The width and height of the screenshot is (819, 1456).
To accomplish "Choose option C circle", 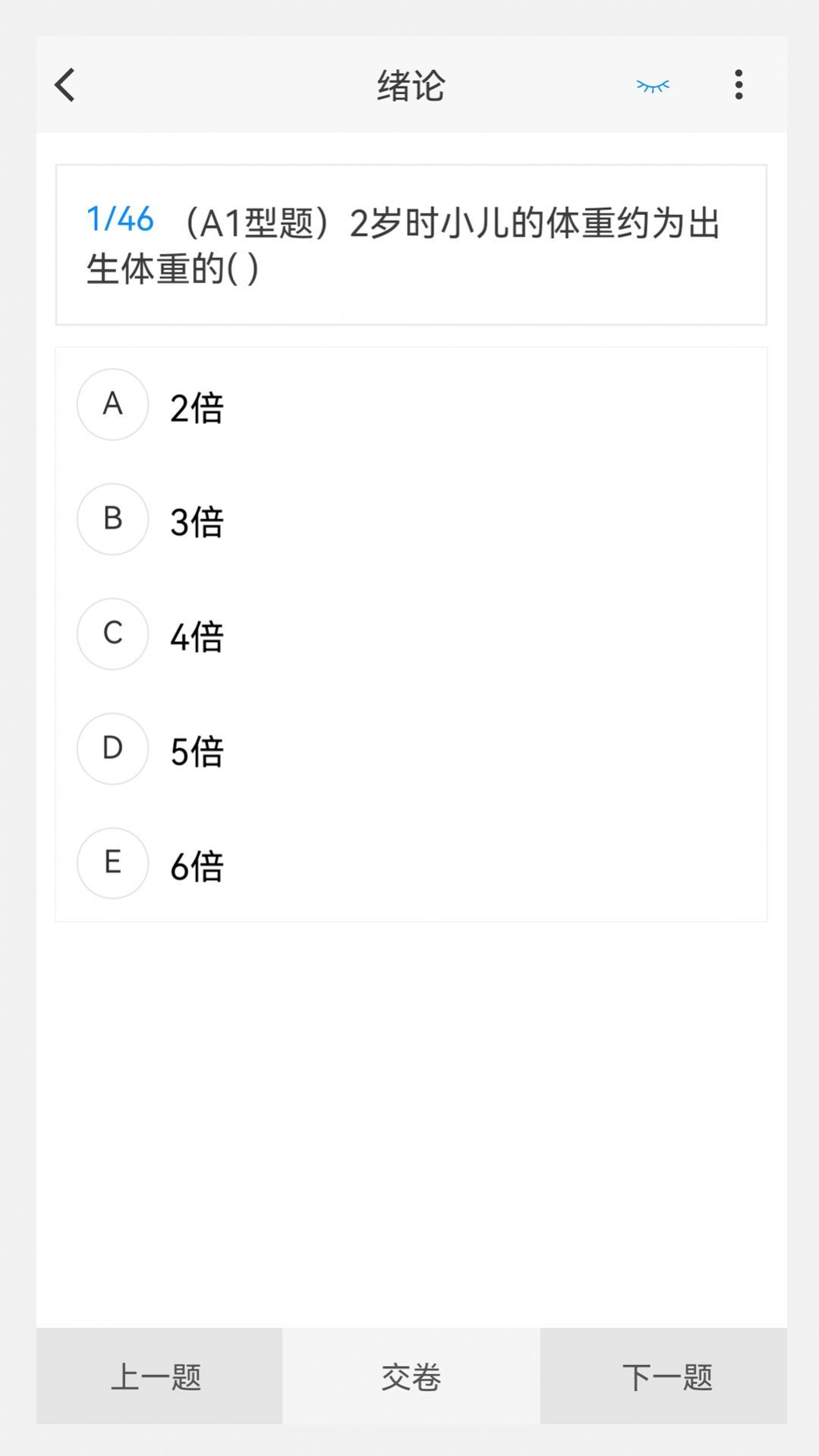I will coord(112,634).
